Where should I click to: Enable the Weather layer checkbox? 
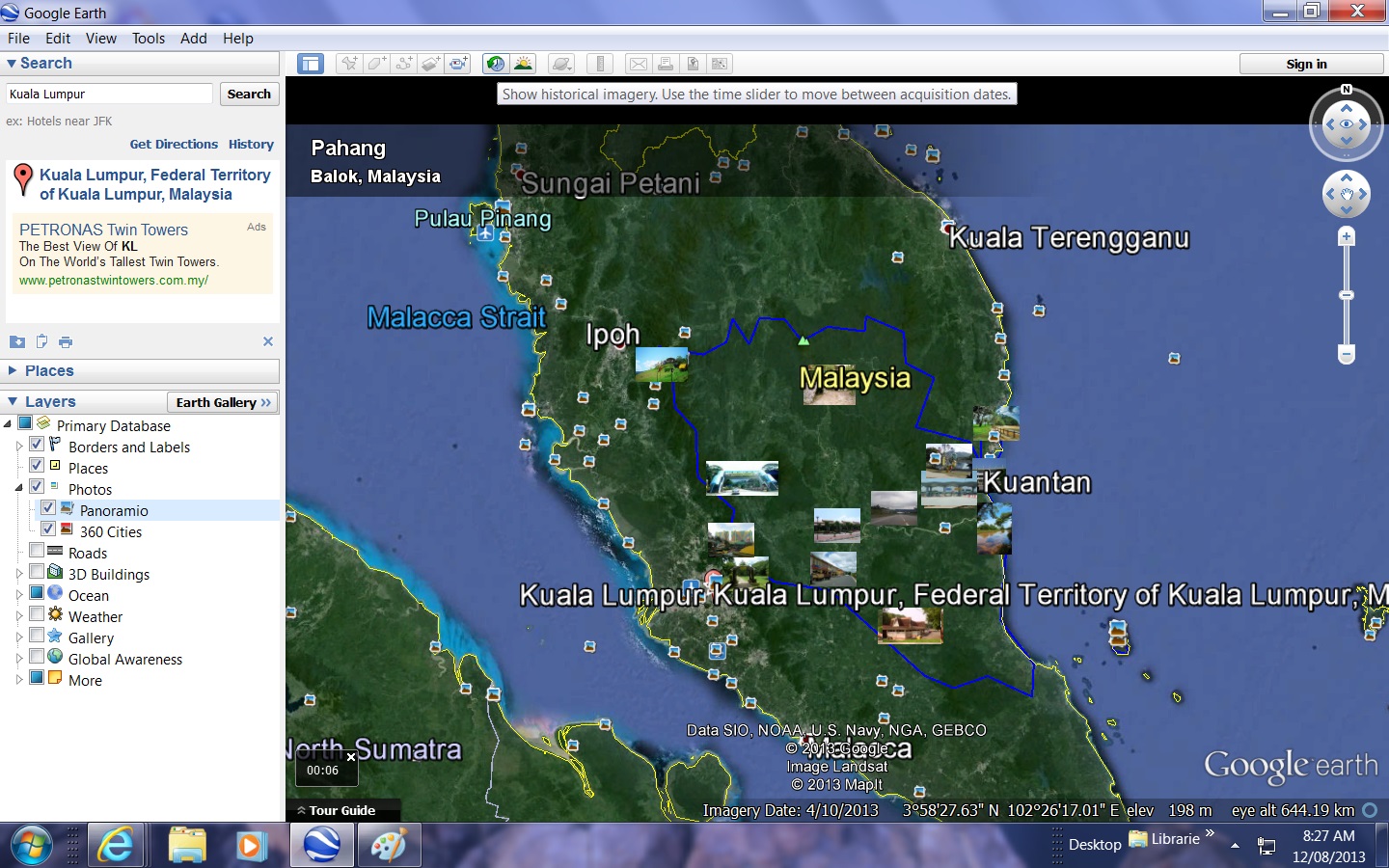click(x=37, y=614)
